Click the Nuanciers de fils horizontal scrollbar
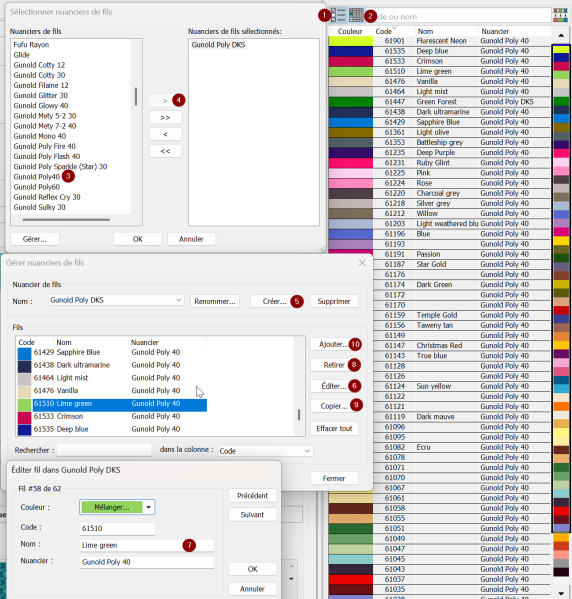Viewport: 572px width, 599px height. point(66,220)
